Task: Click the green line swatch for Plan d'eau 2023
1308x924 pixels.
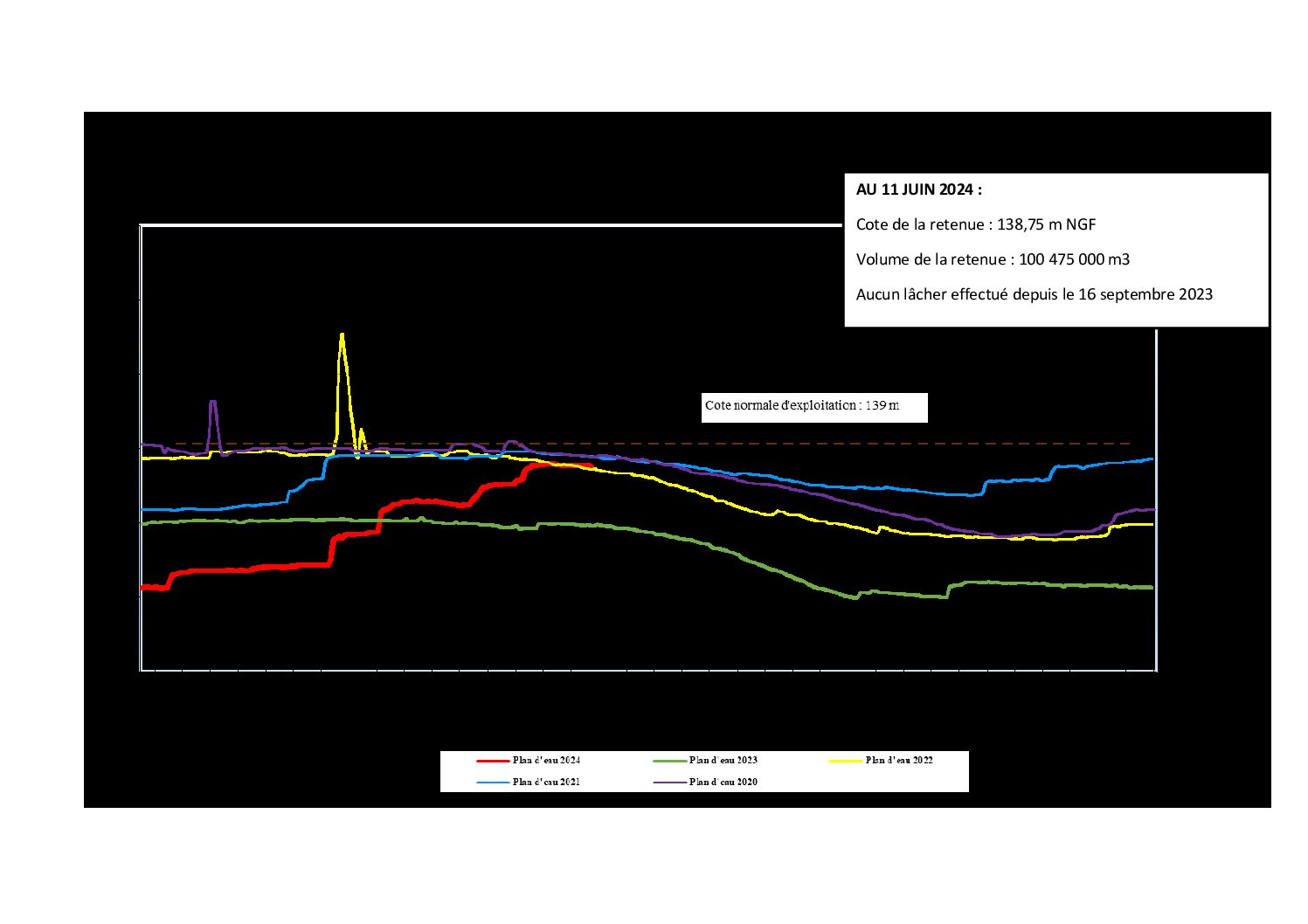Action: (669, 761)
